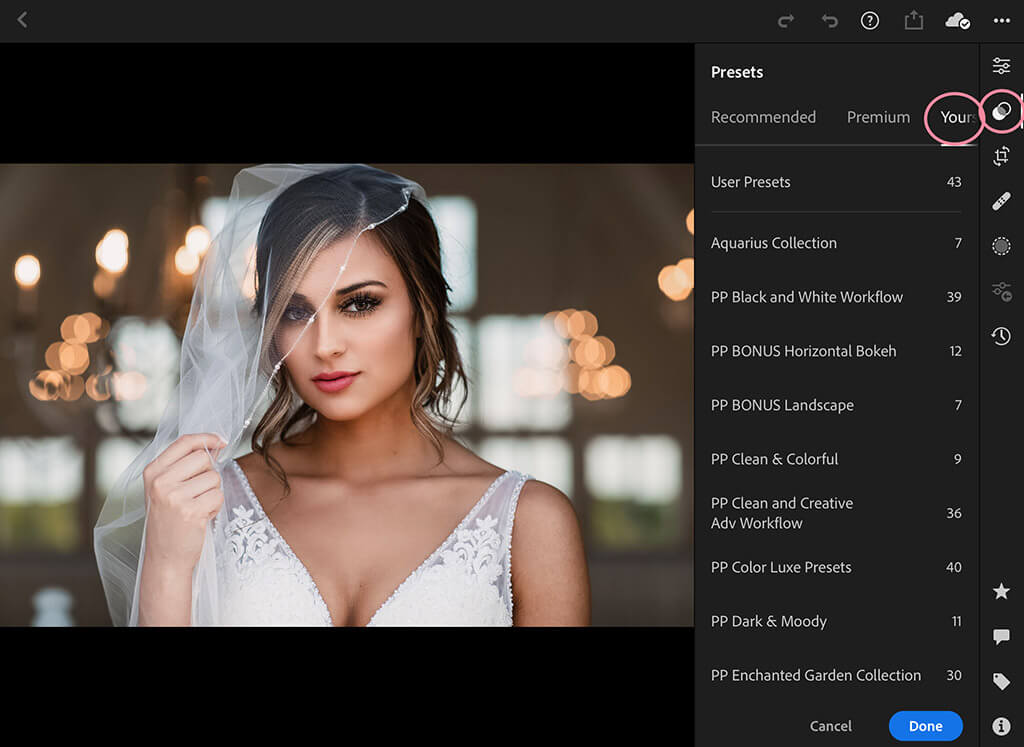This screenshot has height=747, width=1024.
Task: Go back with the top-left arrow
Action: 22,20
